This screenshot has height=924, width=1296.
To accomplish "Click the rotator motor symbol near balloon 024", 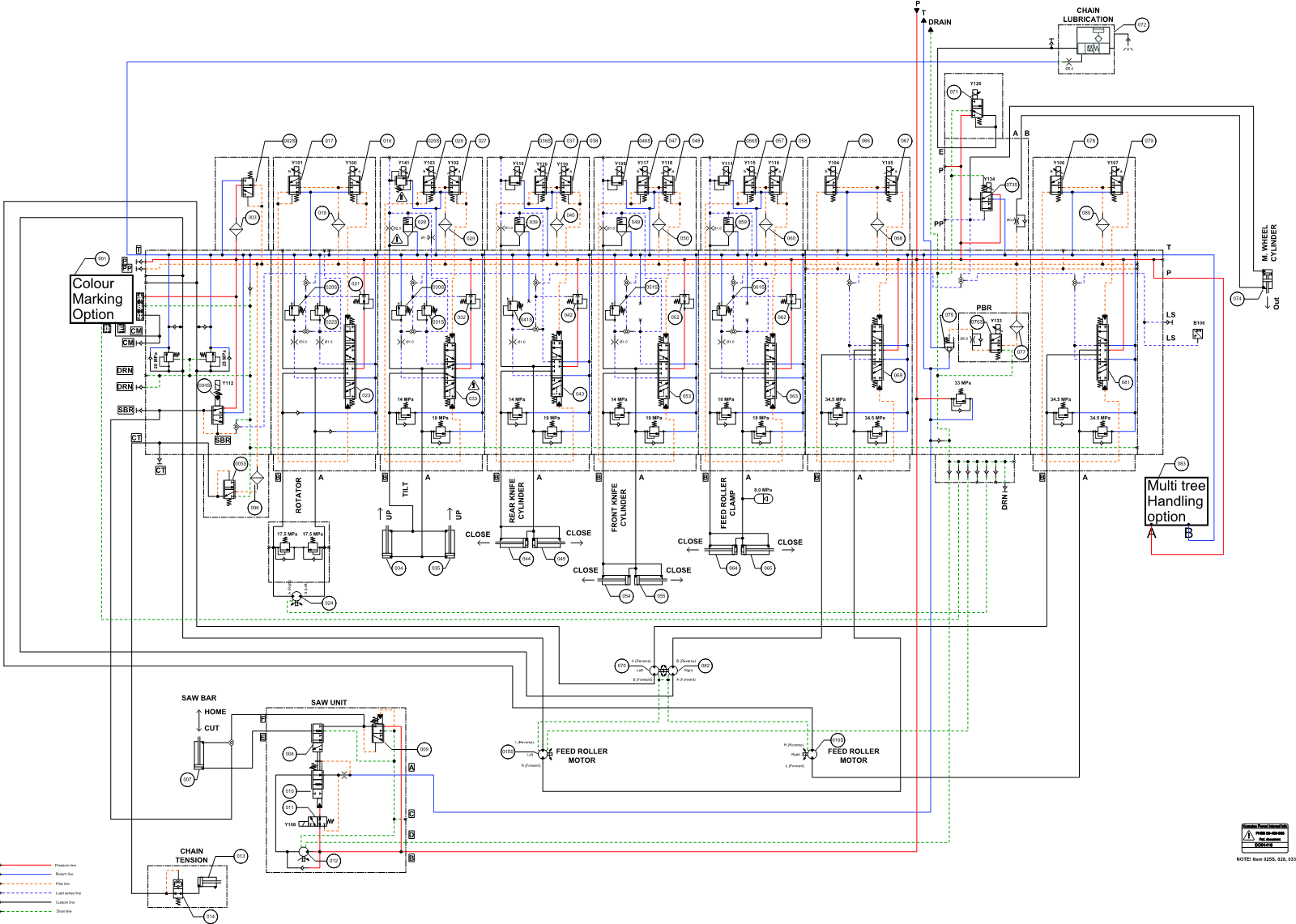I will pyautogui.click(x=296, y=597).
